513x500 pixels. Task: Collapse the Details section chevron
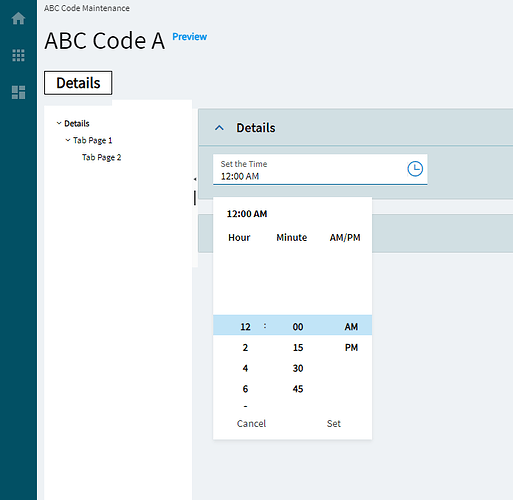tap(219, 128)
